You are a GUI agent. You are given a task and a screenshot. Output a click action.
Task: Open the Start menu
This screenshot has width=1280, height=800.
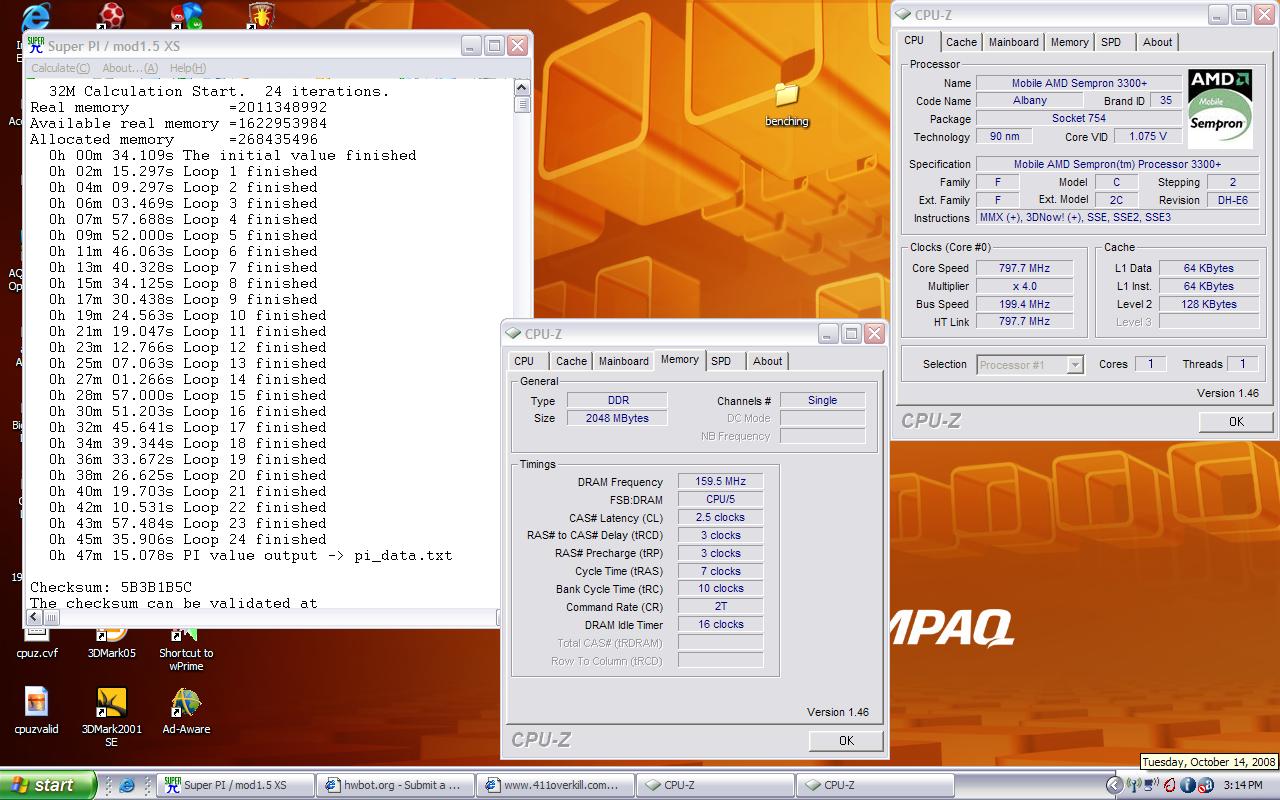point(48,785)
